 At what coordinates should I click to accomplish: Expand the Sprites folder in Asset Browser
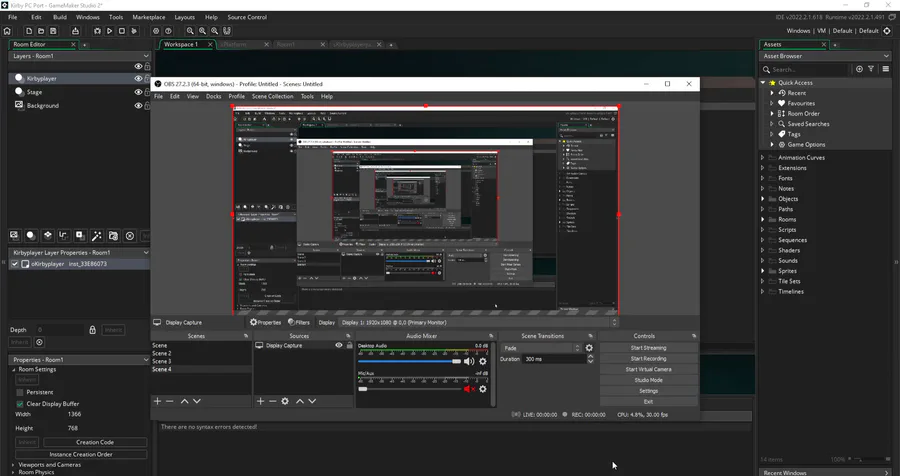(763, 271)
